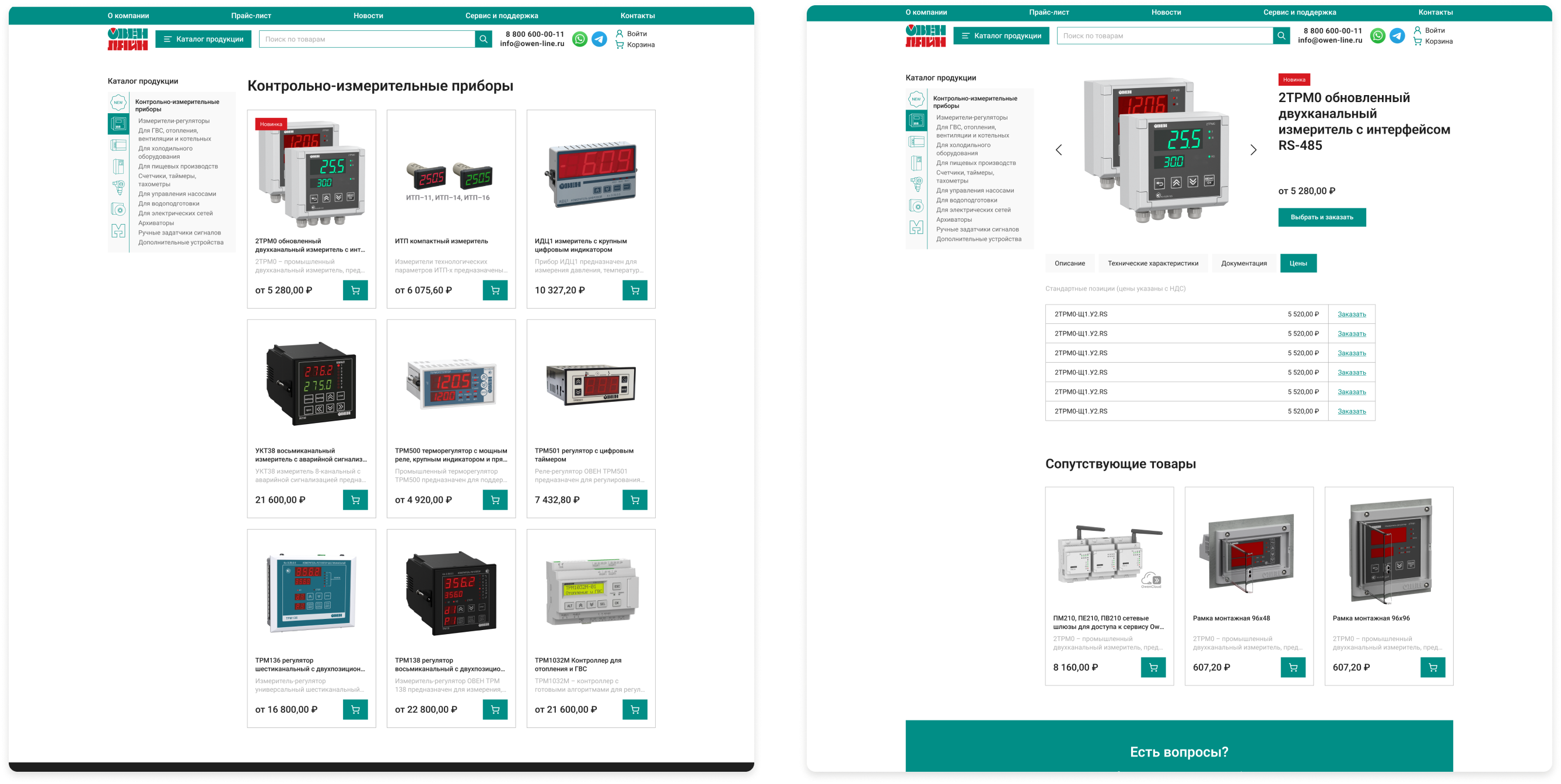1561x784 pixels.
Task: Open Для управления насосами on product page
Action: (x=975, y=191)
